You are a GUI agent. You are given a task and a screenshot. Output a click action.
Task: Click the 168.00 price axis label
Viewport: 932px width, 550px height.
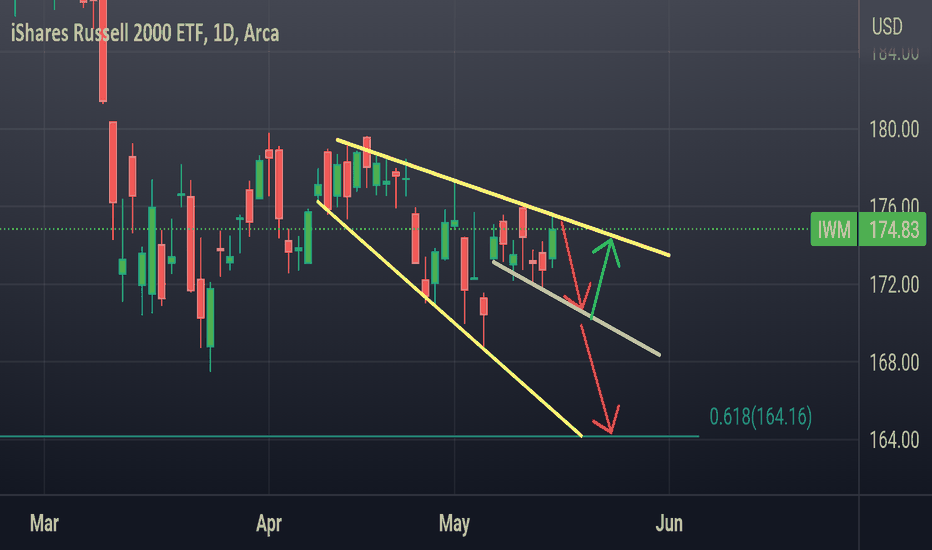point(894,362)
